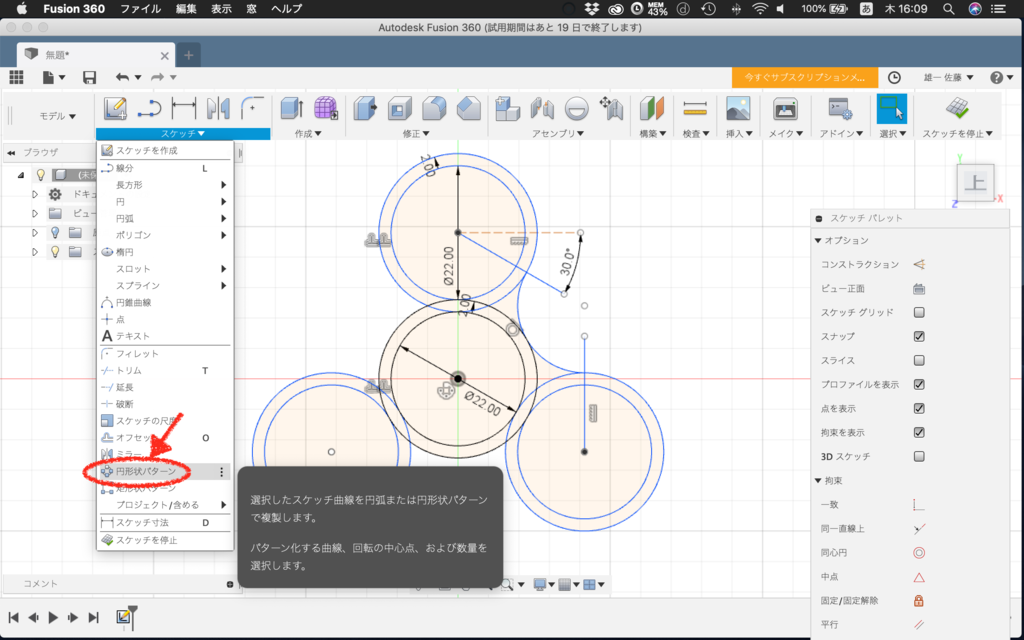The image size is (1024, 640).
Task: Open the 雄一 佐藤 account dropdown
Action: tap(948, 78)
